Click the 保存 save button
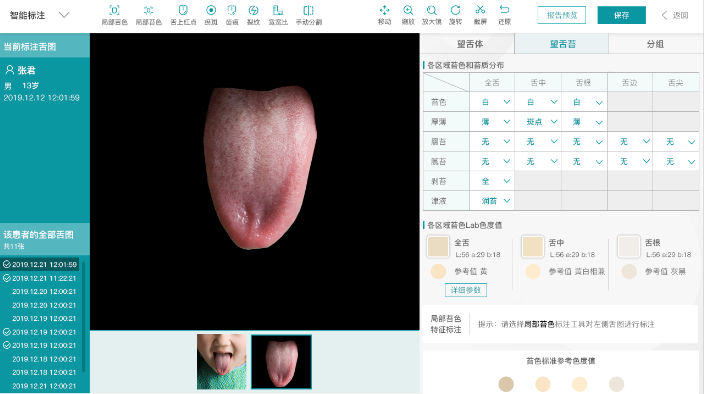Viewport: 704px width, 394px height. [x=621, y=15]
